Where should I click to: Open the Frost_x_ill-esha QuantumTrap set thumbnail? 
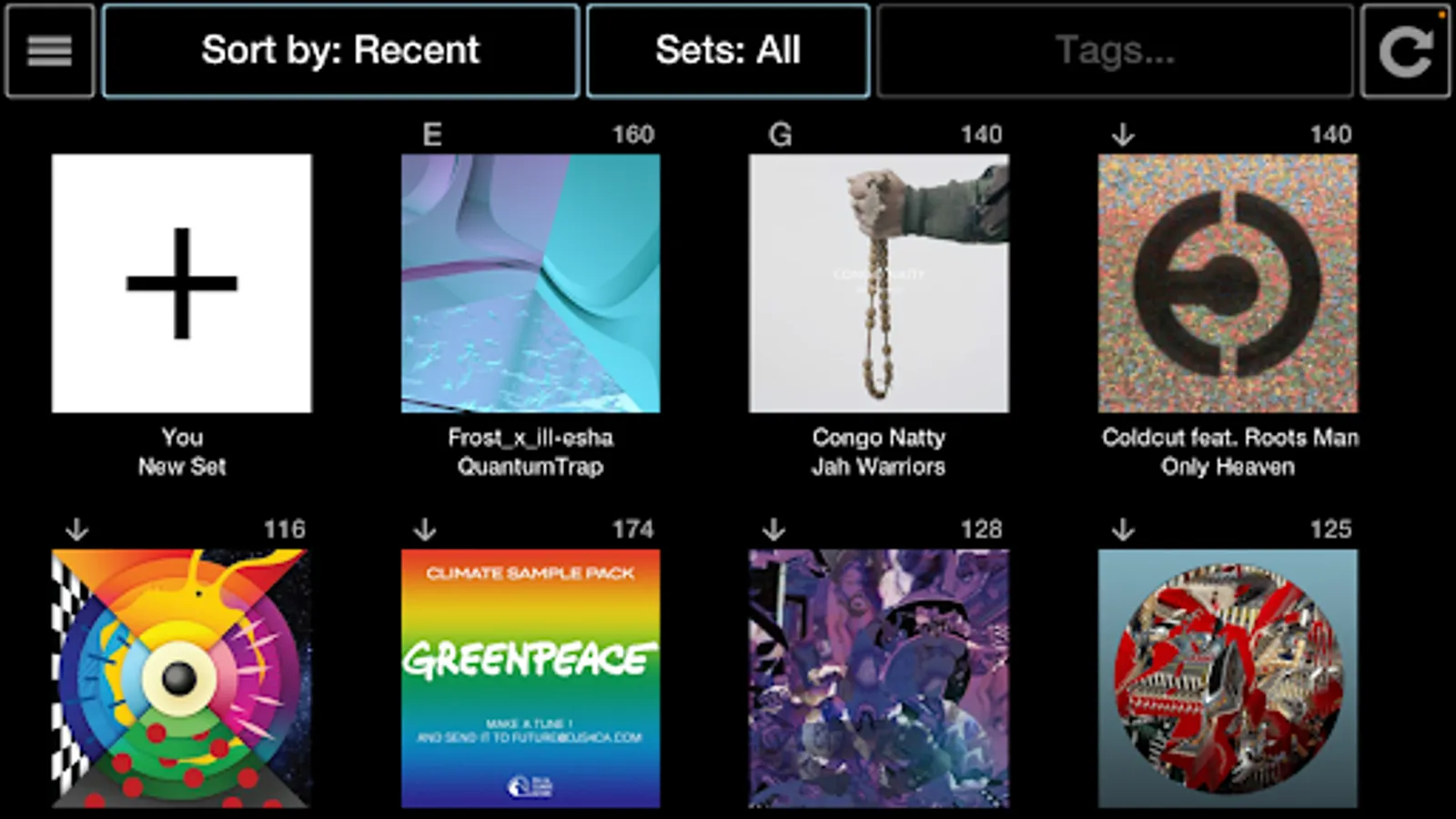pyautogui.click(x=531, y=283)
